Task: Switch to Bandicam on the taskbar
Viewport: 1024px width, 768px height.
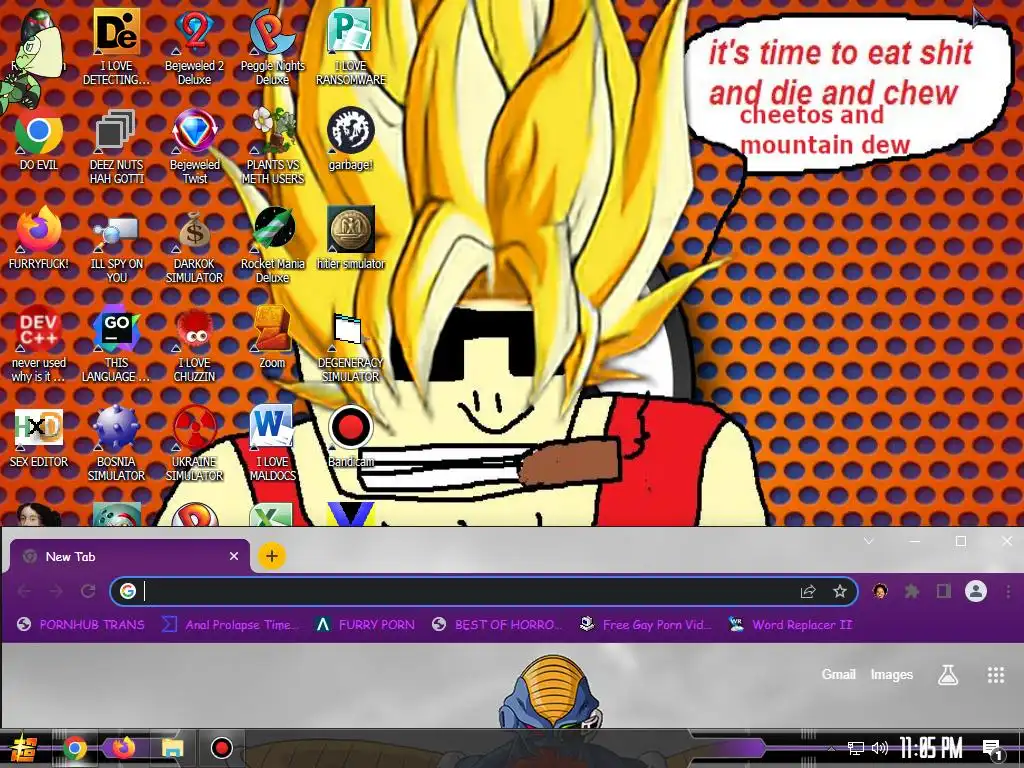Action: (x=221, y=748)
